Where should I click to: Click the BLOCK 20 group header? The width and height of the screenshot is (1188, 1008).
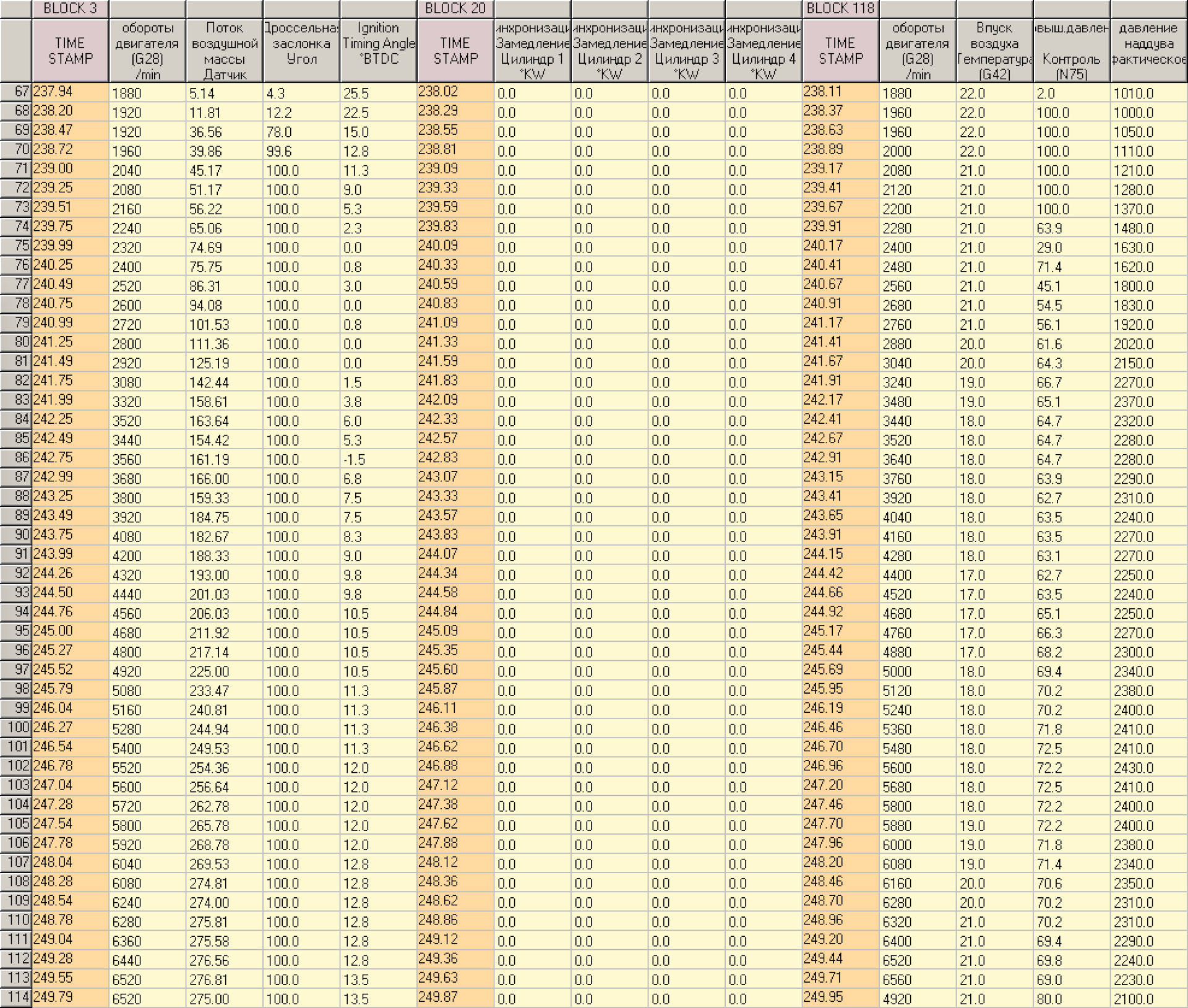click(455, 9)
